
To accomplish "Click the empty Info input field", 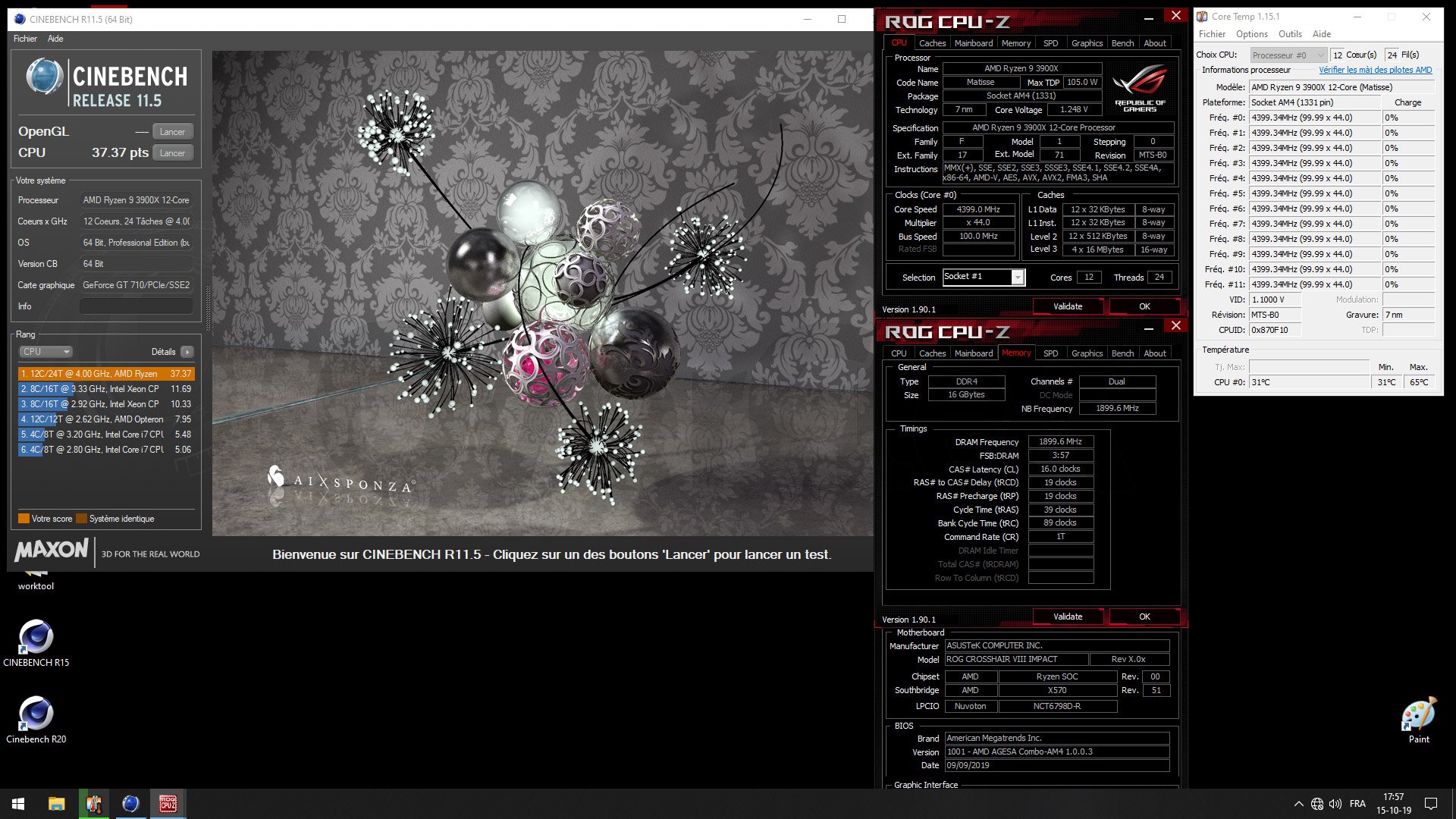I will point(136,306).
